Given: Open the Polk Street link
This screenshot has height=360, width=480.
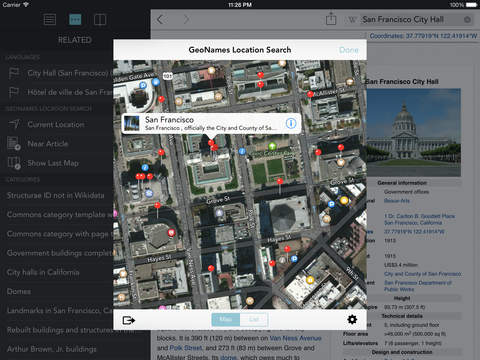Looking at the screenshot, I should 186,348.
